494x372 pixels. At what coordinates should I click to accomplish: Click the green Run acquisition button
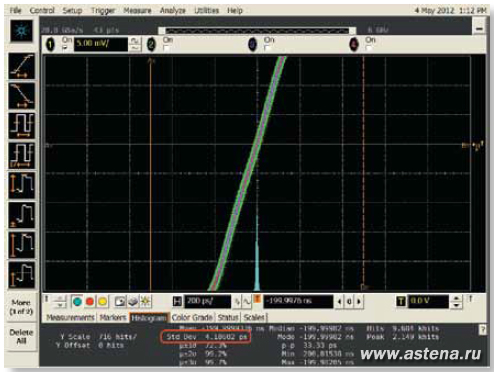77,302
